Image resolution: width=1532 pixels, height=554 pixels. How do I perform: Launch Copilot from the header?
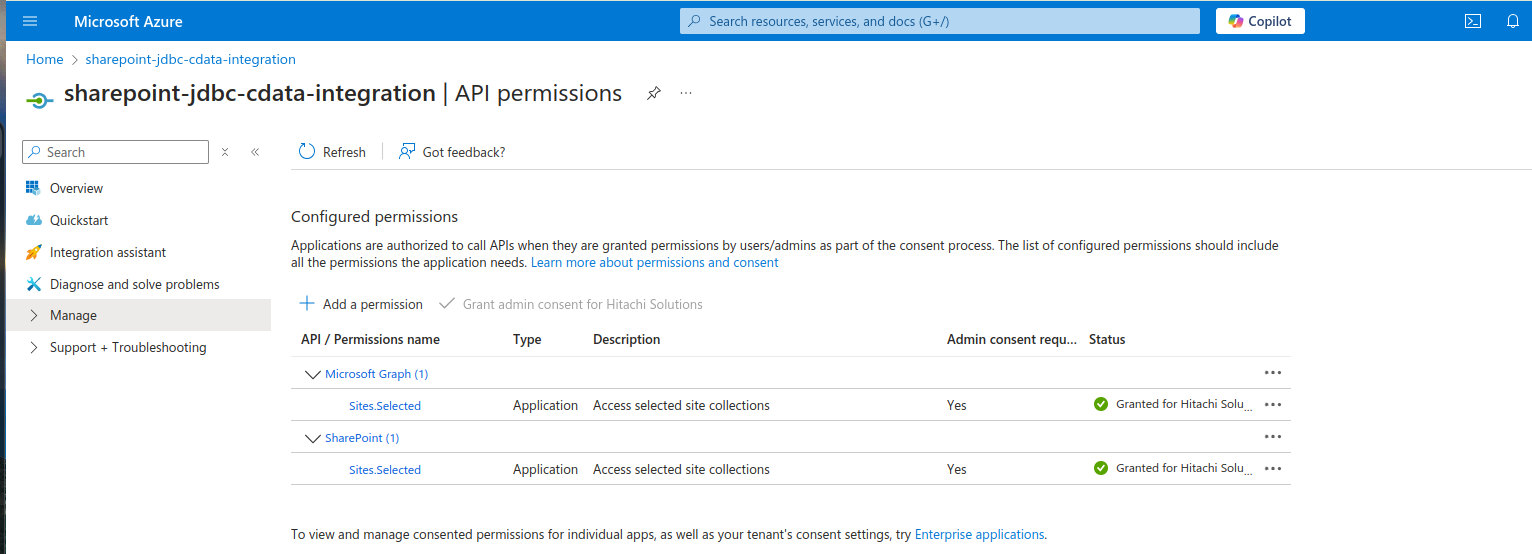pos(1260,21)
